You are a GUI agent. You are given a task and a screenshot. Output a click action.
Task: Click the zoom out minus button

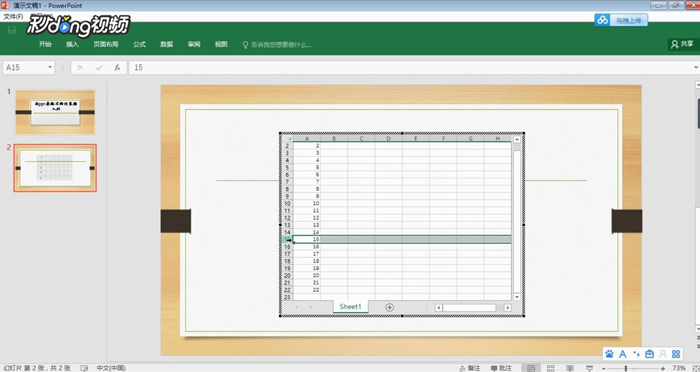[604, 368]
